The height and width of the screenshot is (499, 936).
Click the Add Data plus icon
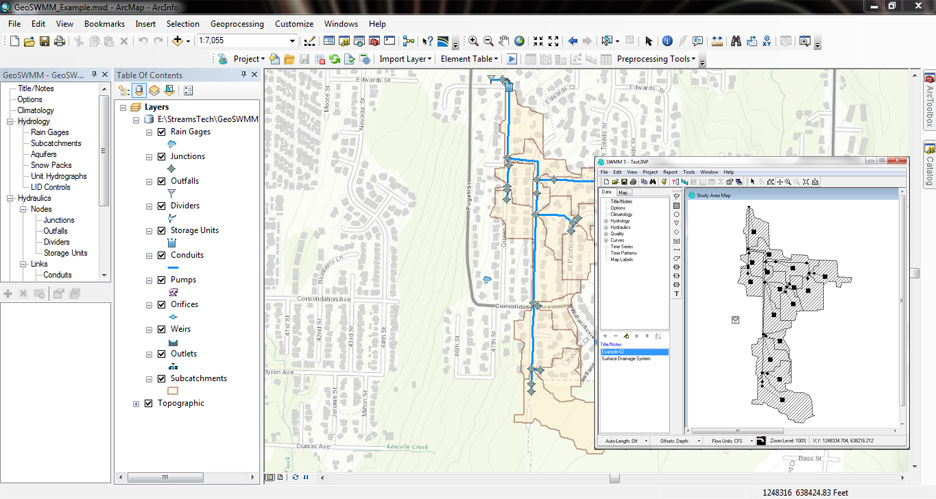pos(177,41)
